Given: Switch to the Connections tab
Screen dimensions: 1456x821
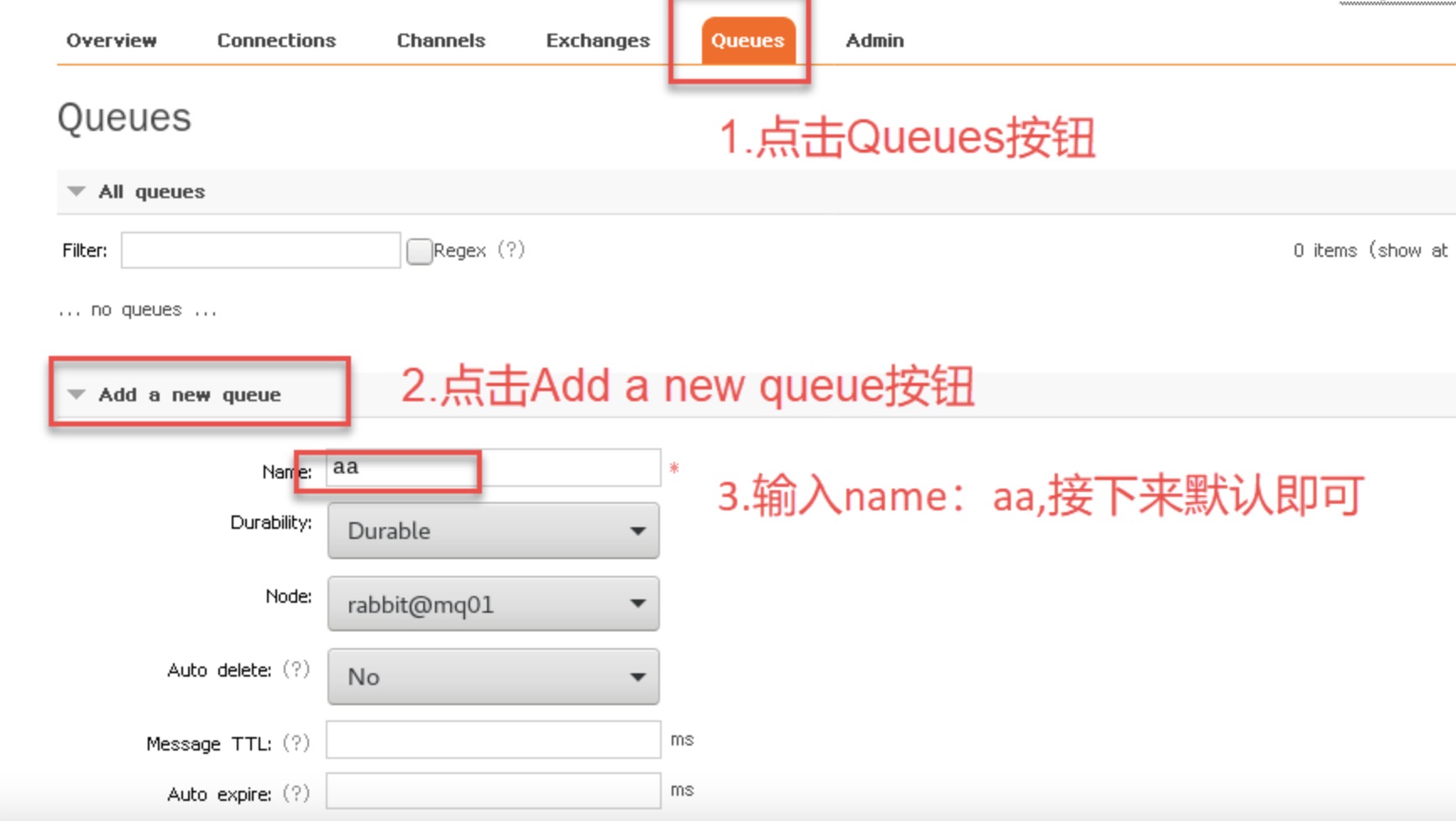Looking at the screenshot, I should pyautogui.click(x=276, y=39).
